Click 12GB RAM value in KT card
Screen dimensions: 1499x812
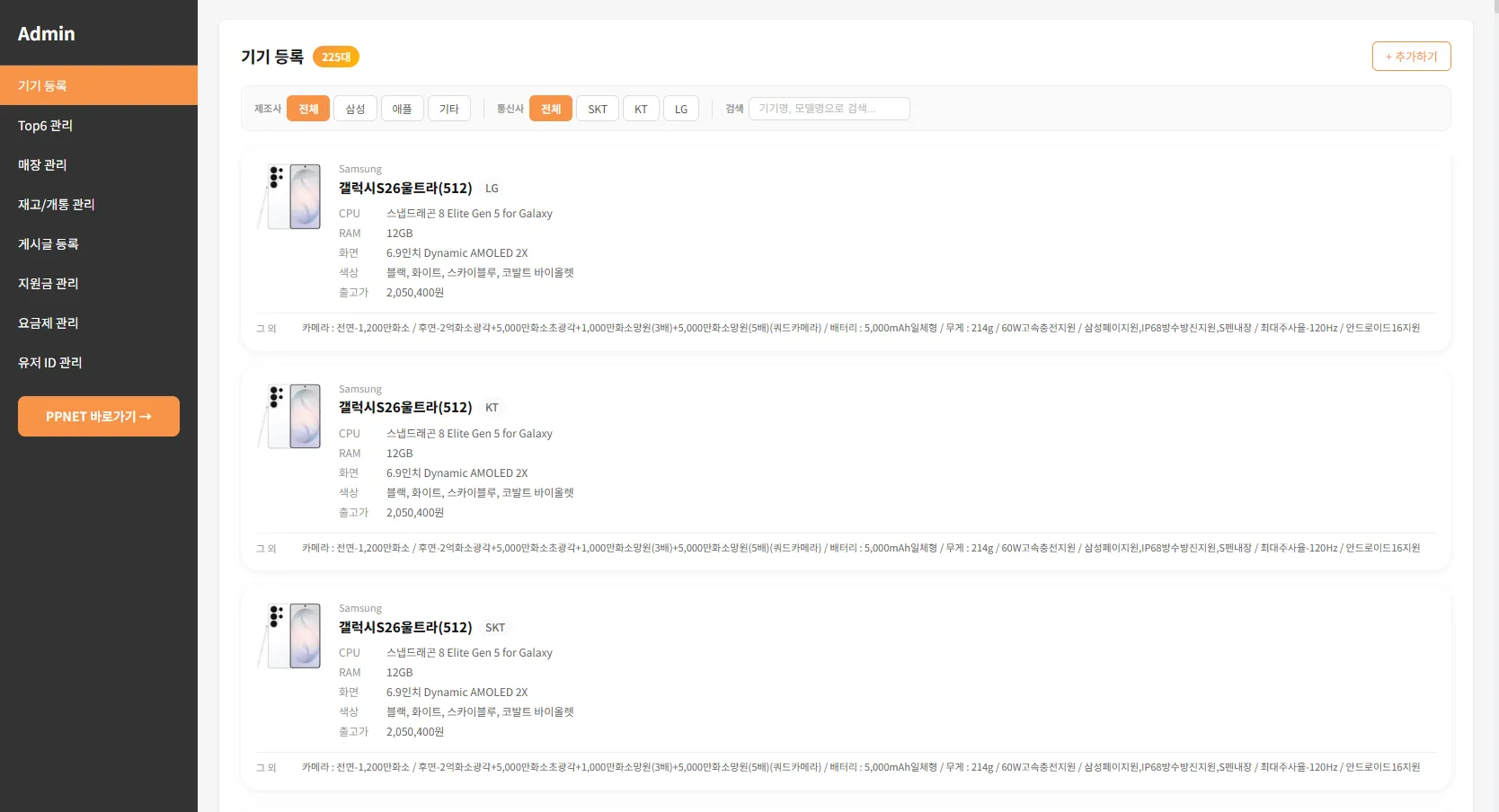click(x=400, y=454)
